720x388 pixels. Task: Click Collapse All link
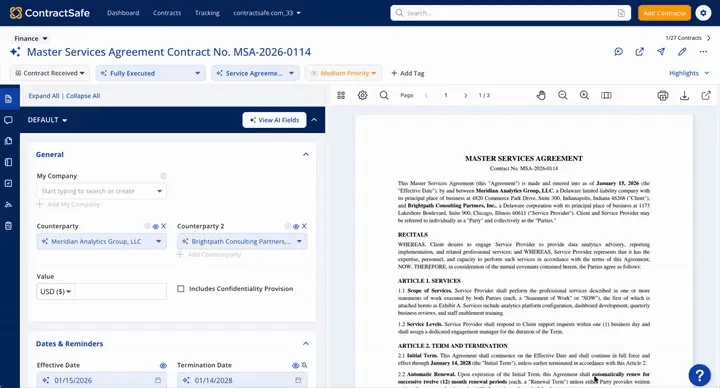83,96
